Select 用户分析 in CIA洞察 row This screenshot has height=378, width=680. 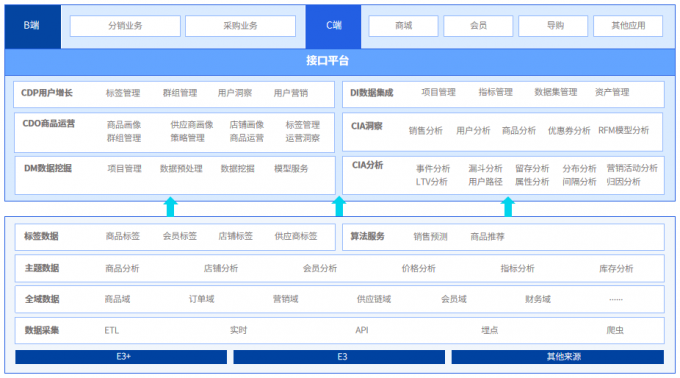tap(473, 131)
